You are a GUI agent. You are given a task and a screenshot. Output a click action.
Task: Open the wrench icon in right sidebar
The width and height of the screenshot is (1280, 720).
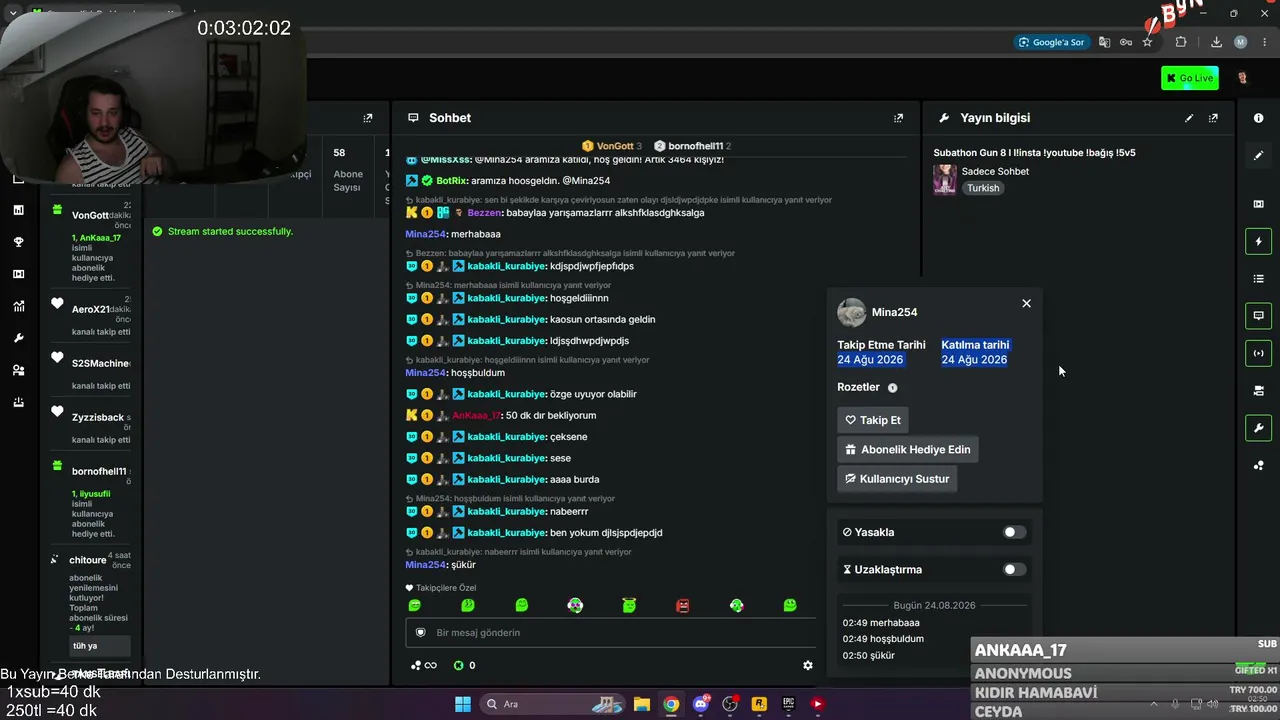(x=1258, y=428)
